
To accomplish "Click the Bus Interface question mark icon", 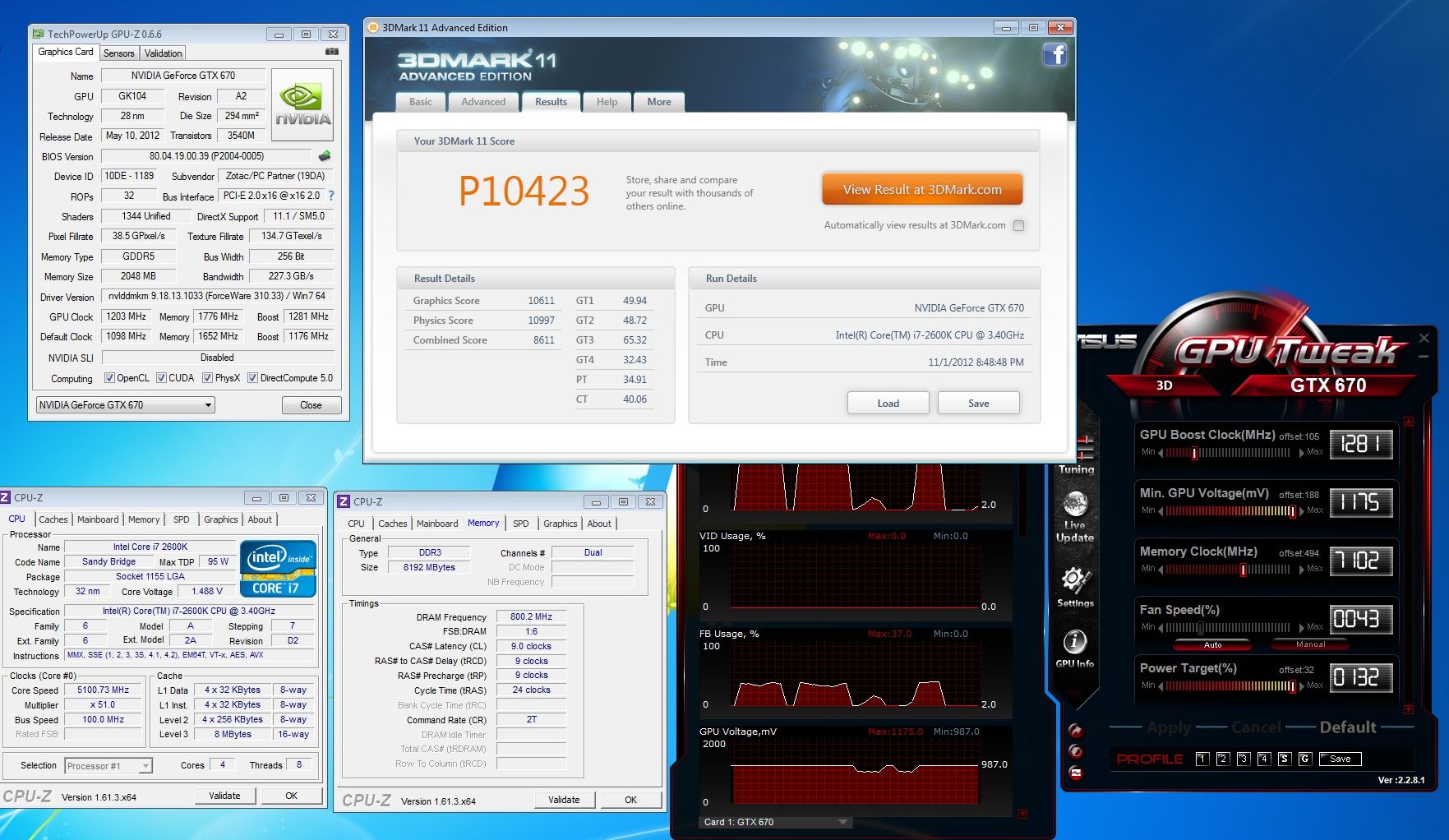I will [x=331, y=196].
